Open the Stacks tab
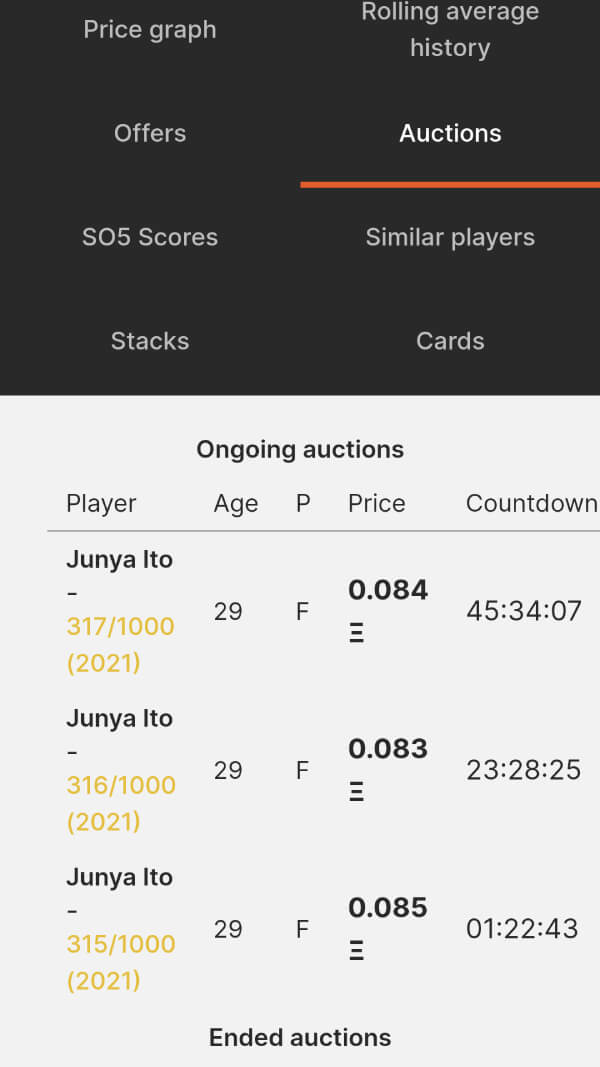 click(x=150, y=341)
